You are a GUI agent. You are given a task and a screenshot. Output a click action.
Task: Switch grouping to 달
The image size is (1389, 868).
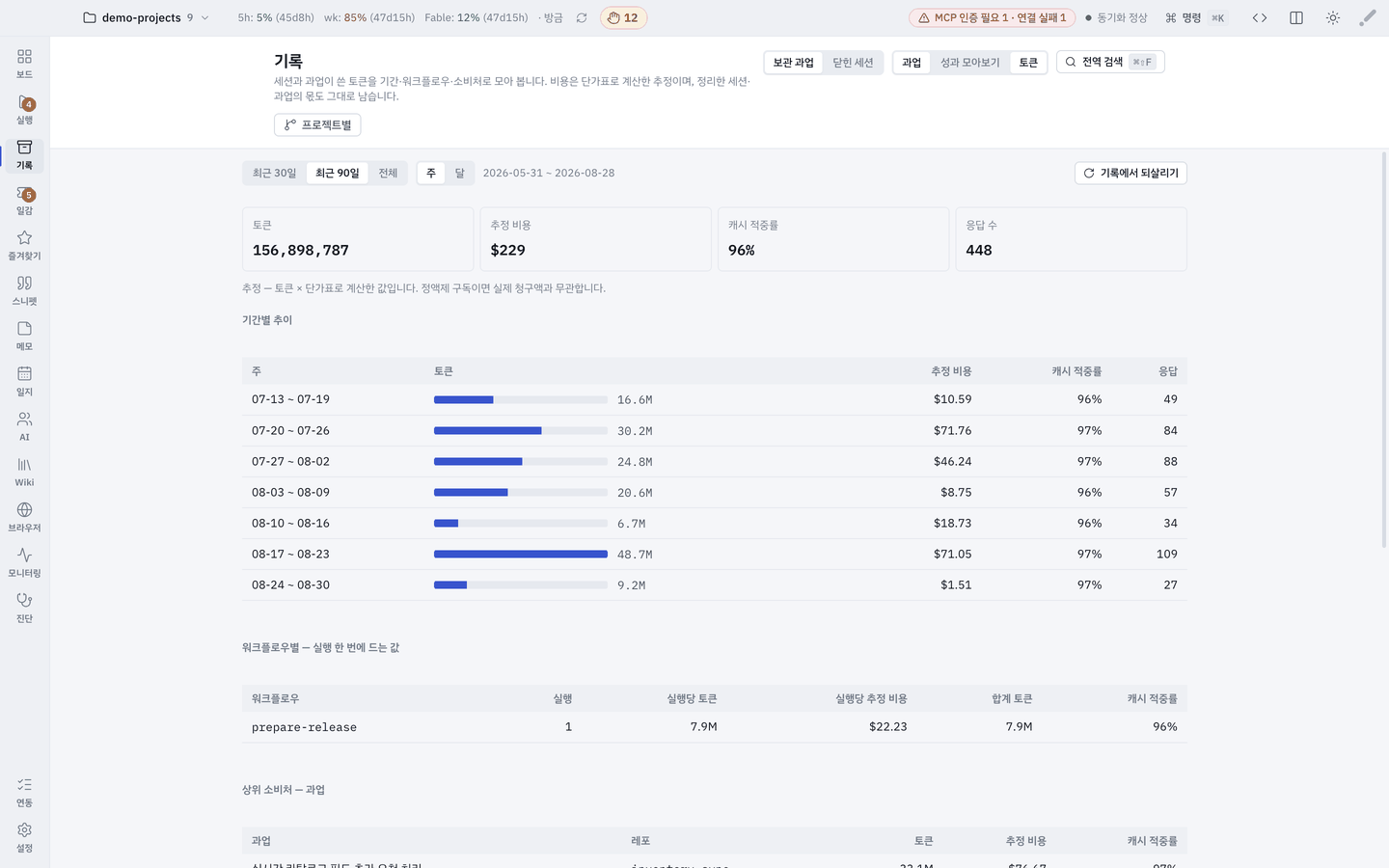(460, 173)
